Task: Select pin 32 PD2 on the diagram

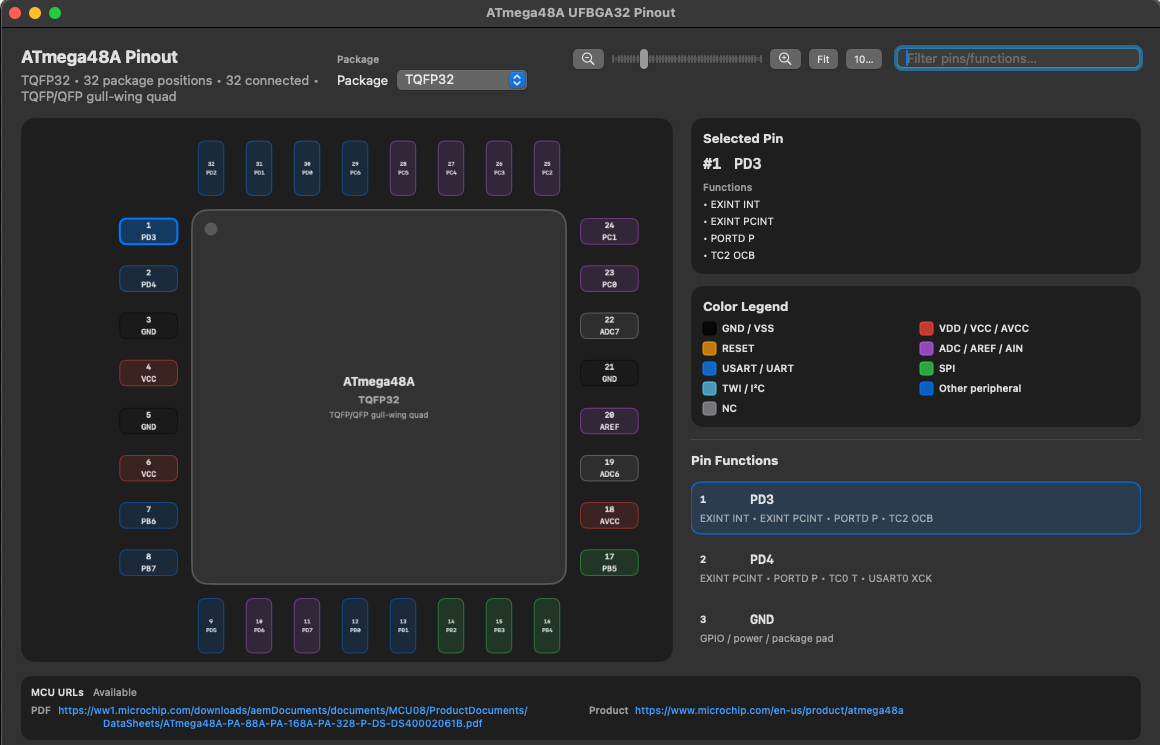Action: coord(211,168)
